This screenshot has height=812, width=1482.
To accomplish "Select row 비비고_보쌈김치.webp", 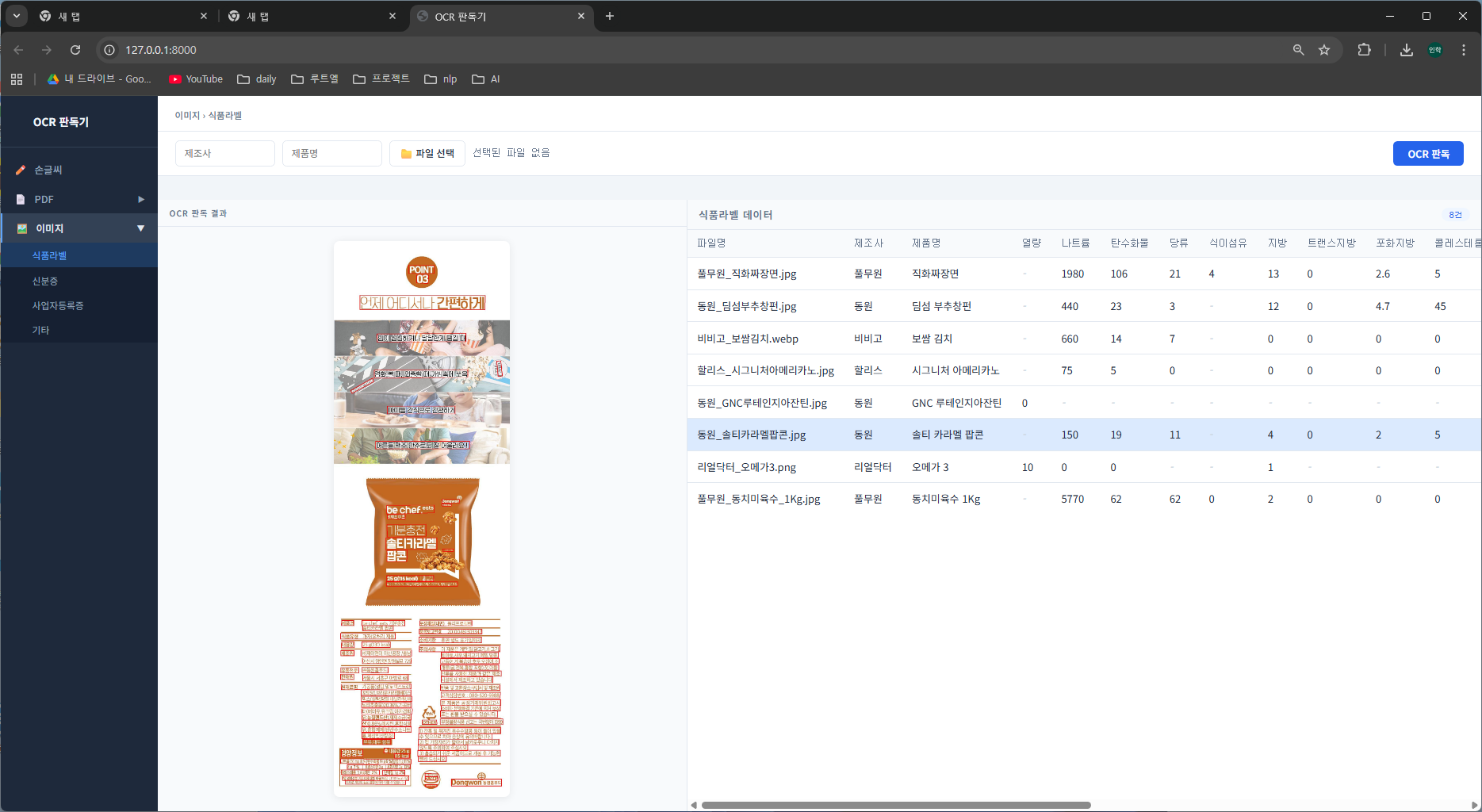I will pos(1084,339).
